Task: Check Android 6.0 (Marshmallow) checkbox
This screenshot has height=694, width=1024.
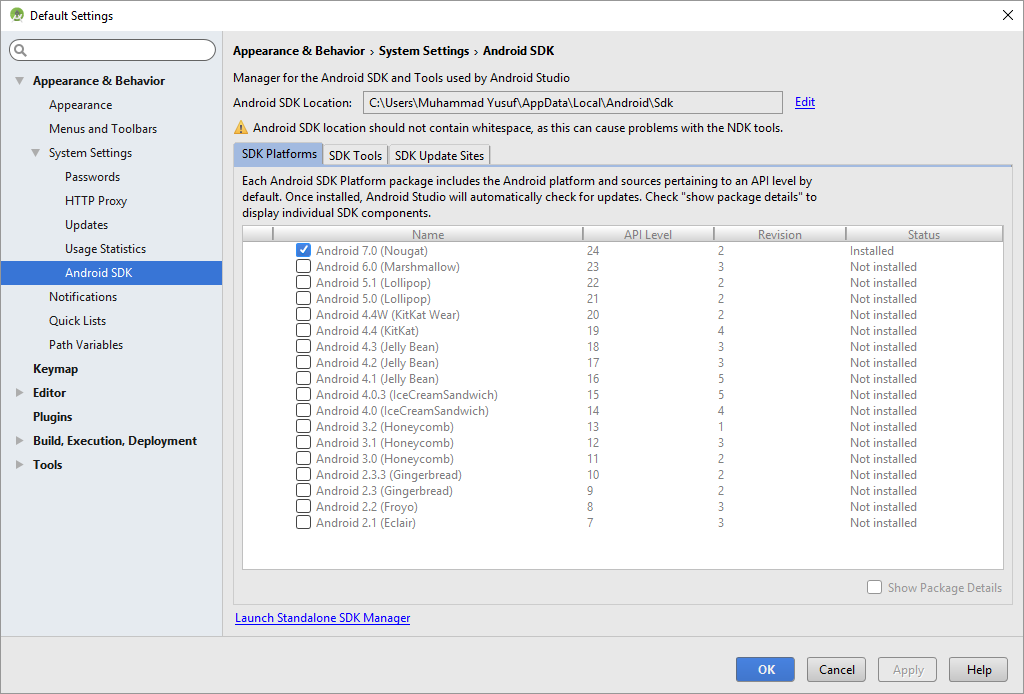Action: click(303, 266)
